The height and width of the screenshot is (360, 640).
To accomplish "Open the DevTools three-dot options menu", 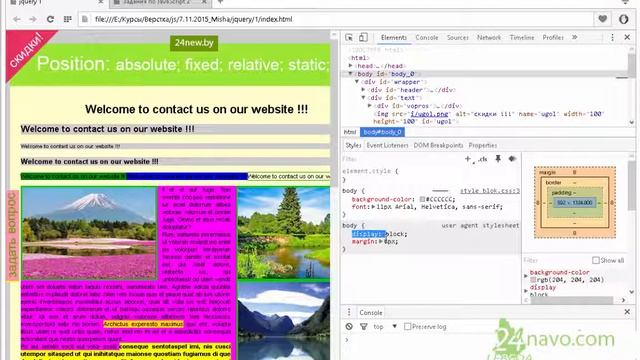I will tap(612, 38).
